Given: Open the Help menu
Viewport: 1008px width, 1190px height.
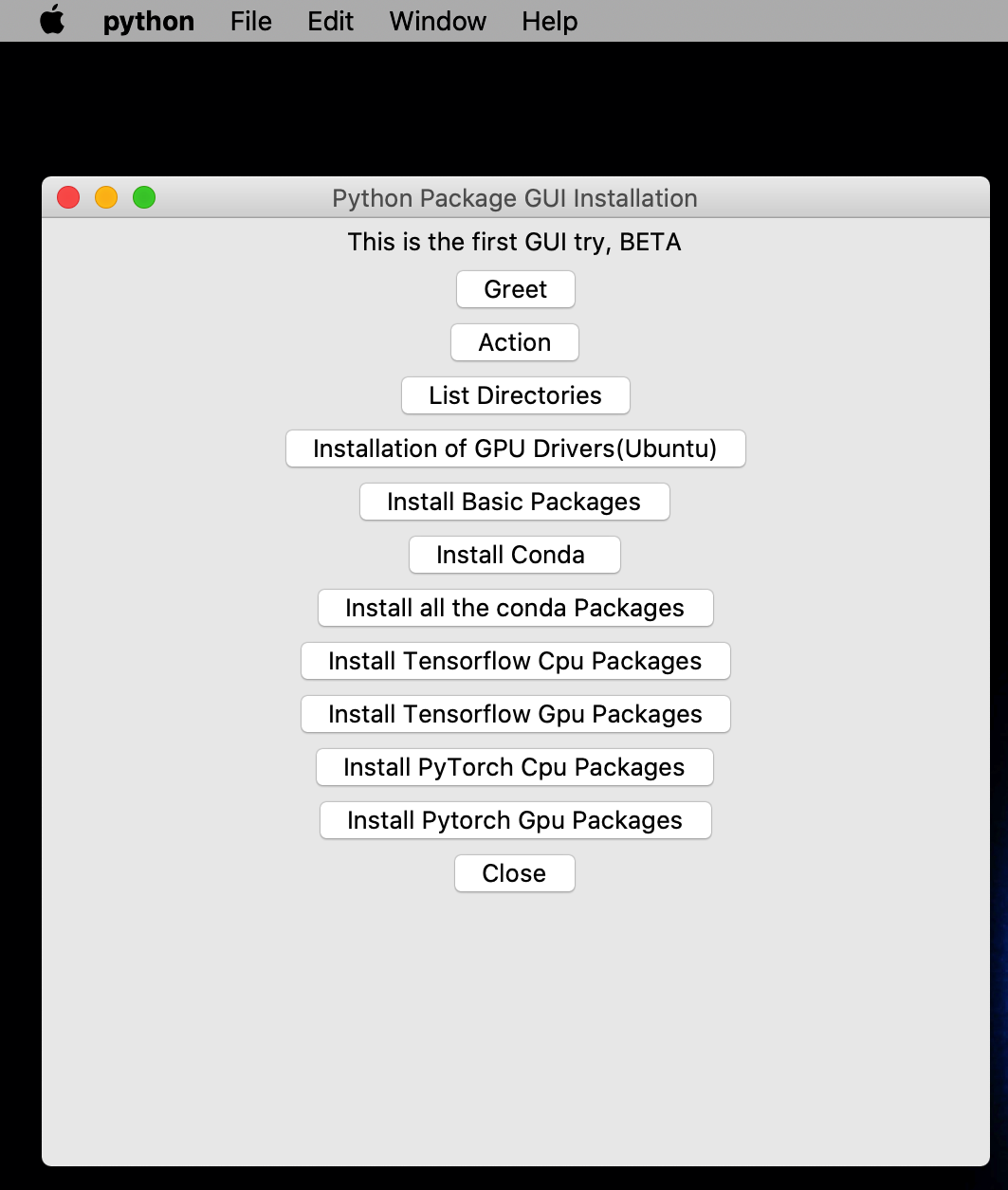Looking at the screenshot, I should (548, 21).
